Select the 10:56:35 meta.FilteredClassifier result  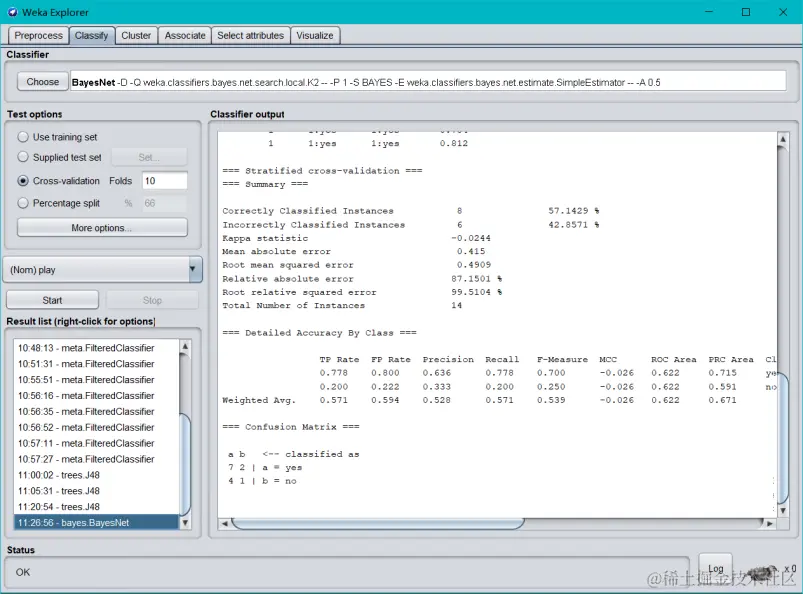pos(96,411)
